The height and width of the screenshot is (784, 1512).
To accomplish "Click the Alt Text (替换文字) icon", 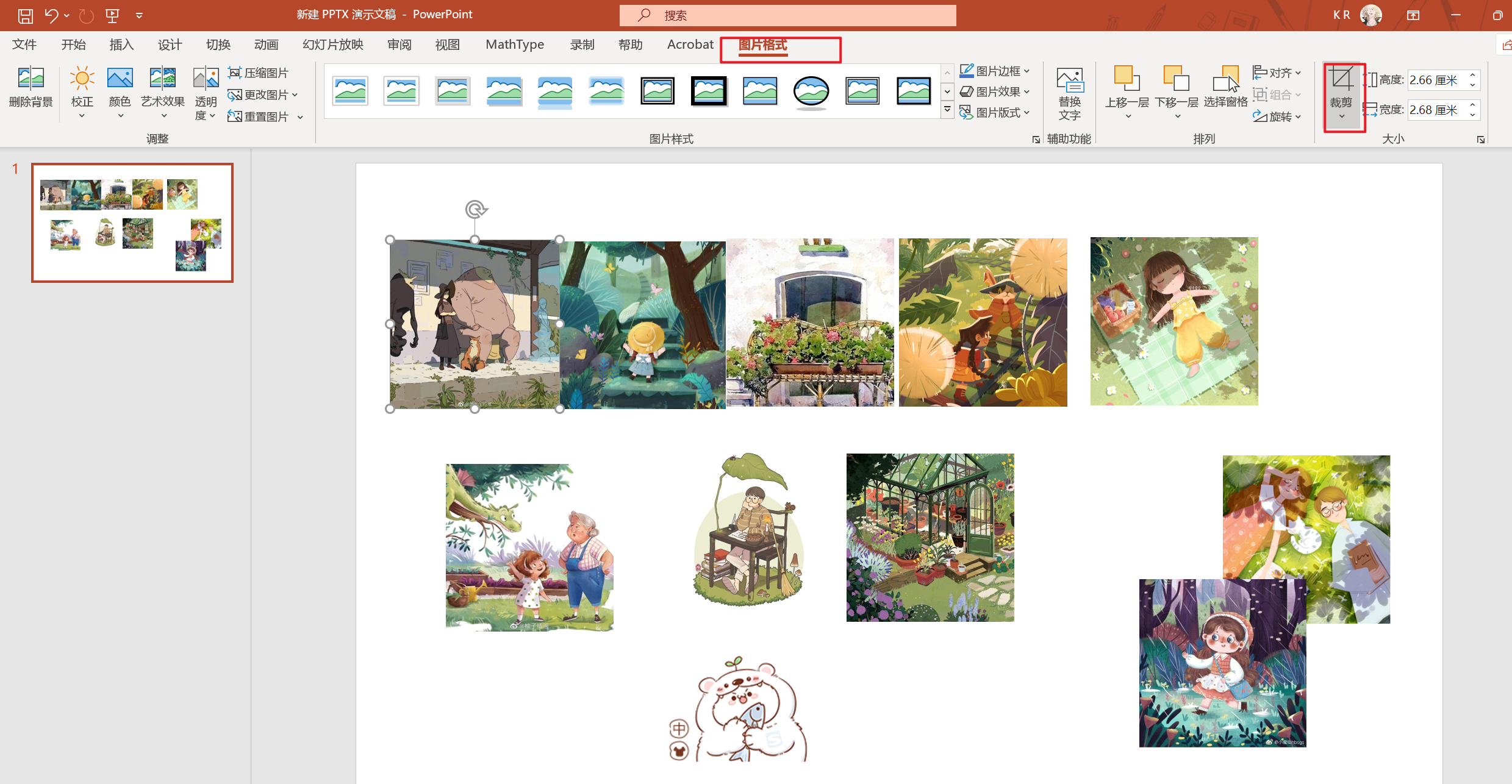I will (x=1069, y=79).
